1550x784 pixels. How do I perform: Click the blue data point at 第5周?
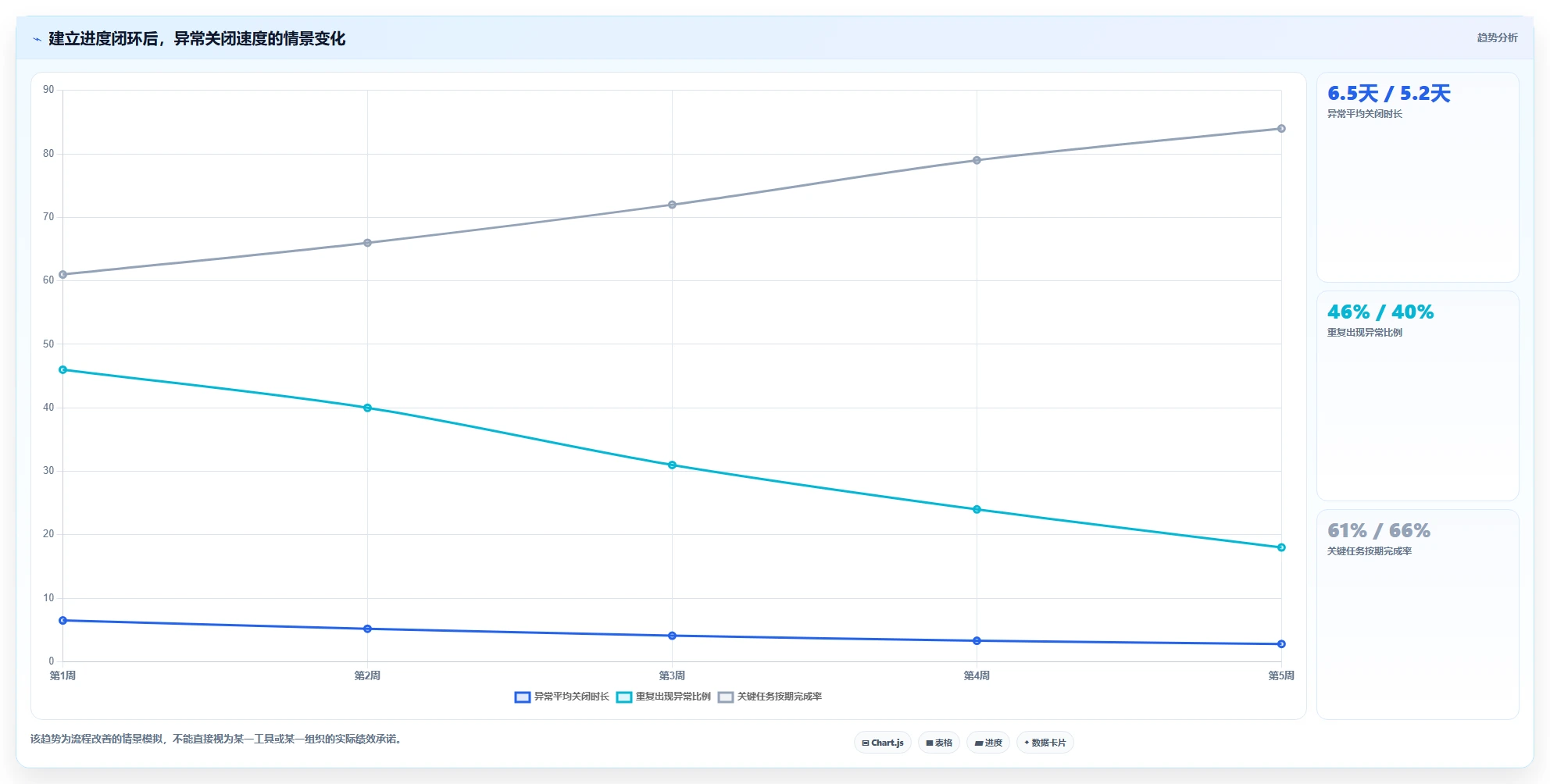[x=1281, y=644]
